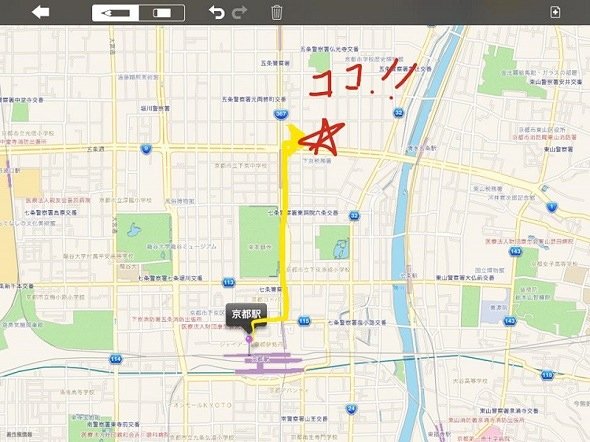This screenshot has width=590, height=442.
Task: Delete drawings with the trash icon
Action: (x=276, y=12)
